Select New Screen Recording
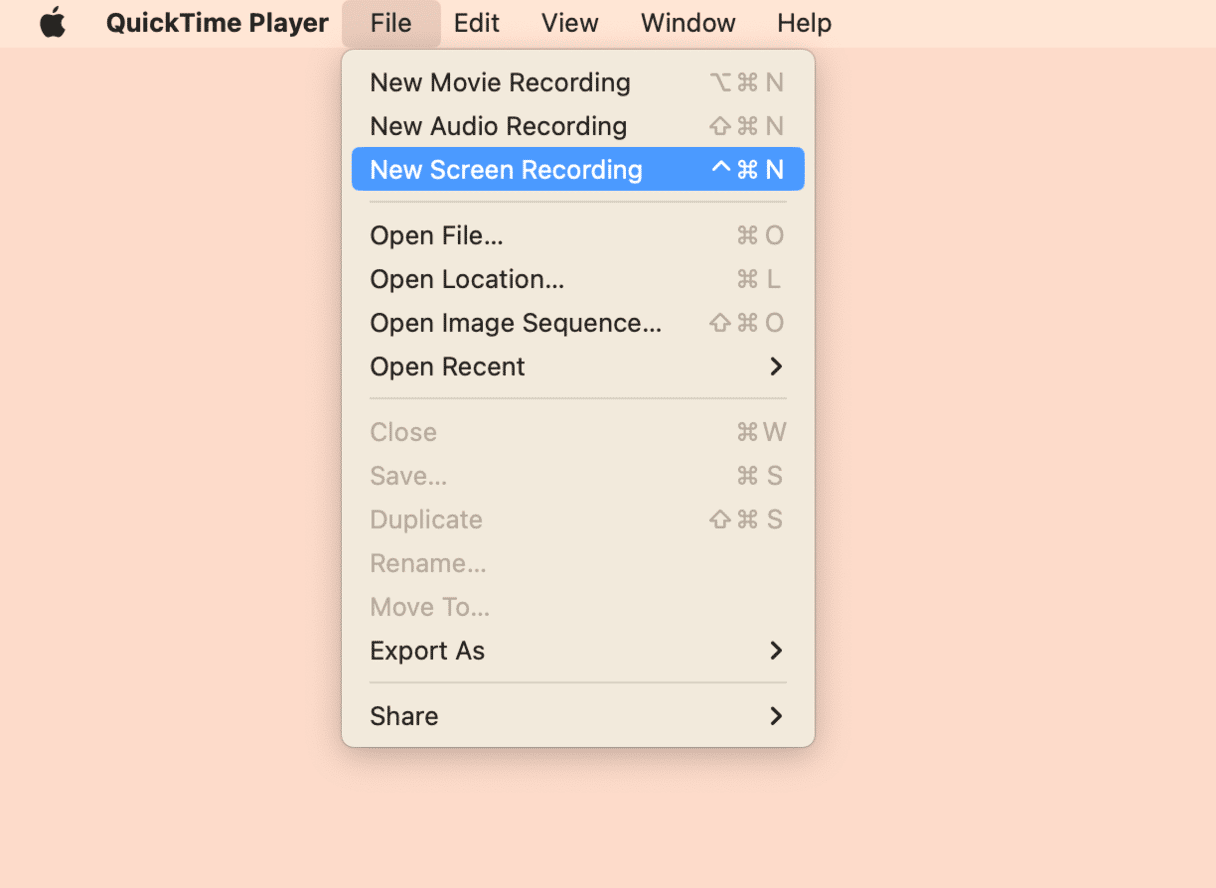 [506, 170]
